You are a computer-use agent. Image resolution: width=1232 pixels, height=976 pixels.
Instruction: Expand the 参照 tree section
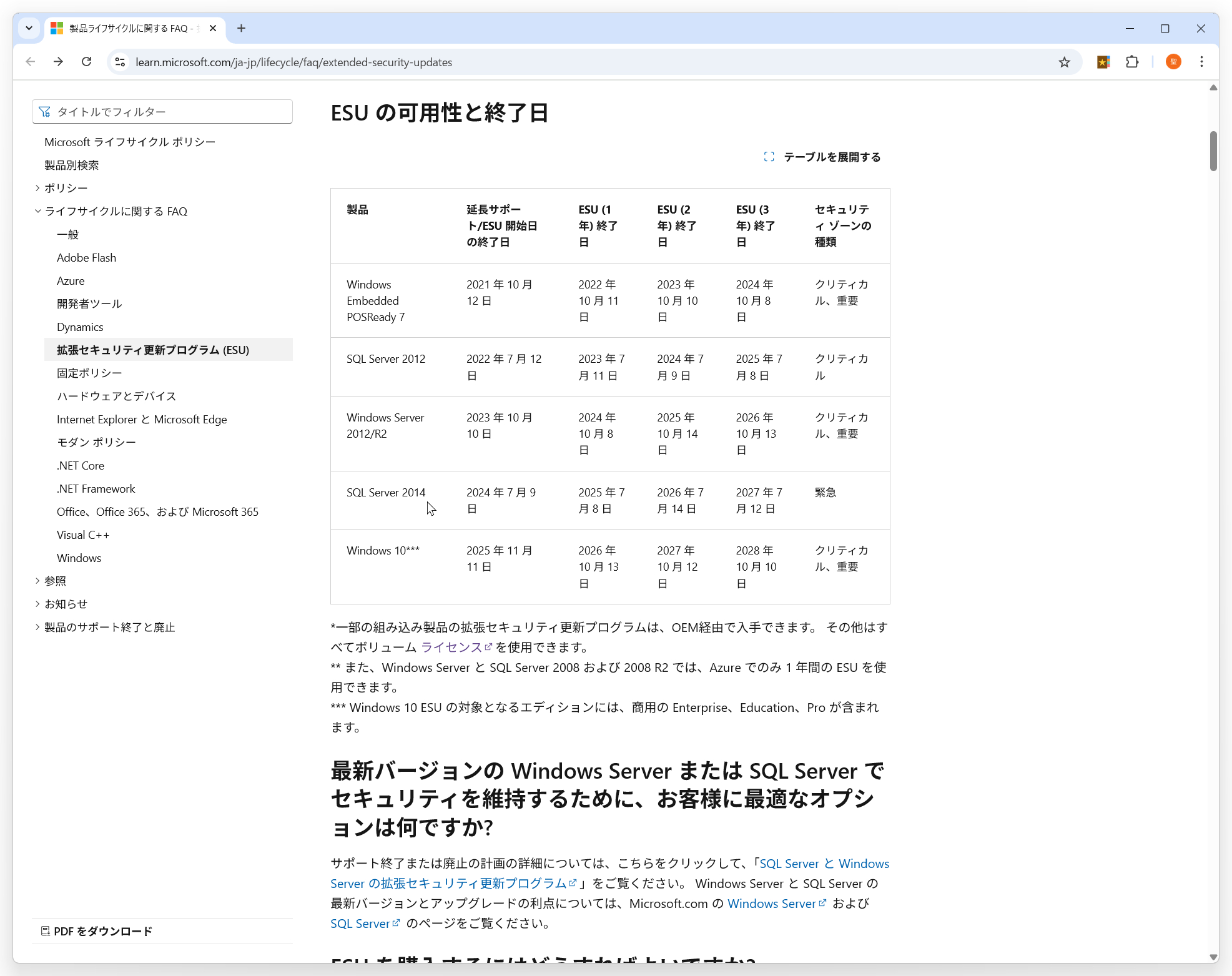[x=37, y=581]
